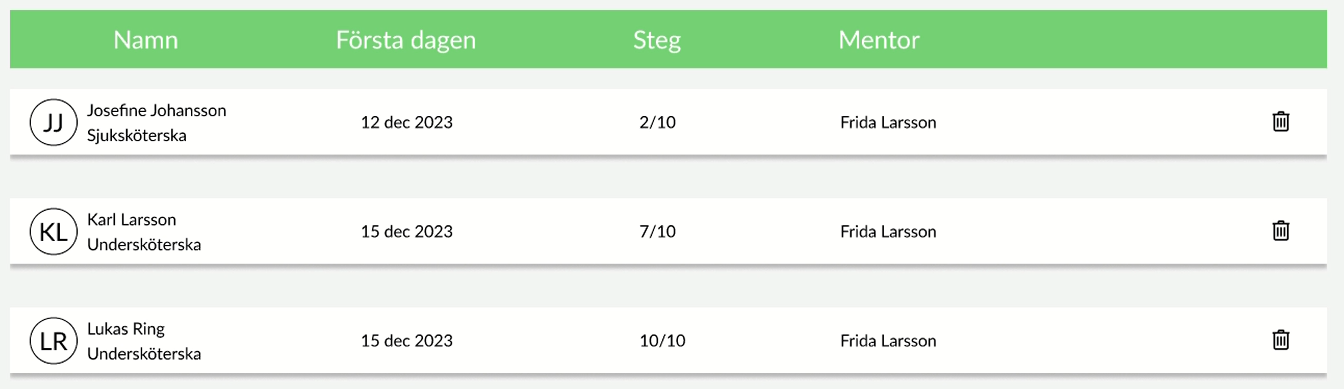Sort by the Namn column header
Screen dimensions: 1344x389
click(146, 40)
